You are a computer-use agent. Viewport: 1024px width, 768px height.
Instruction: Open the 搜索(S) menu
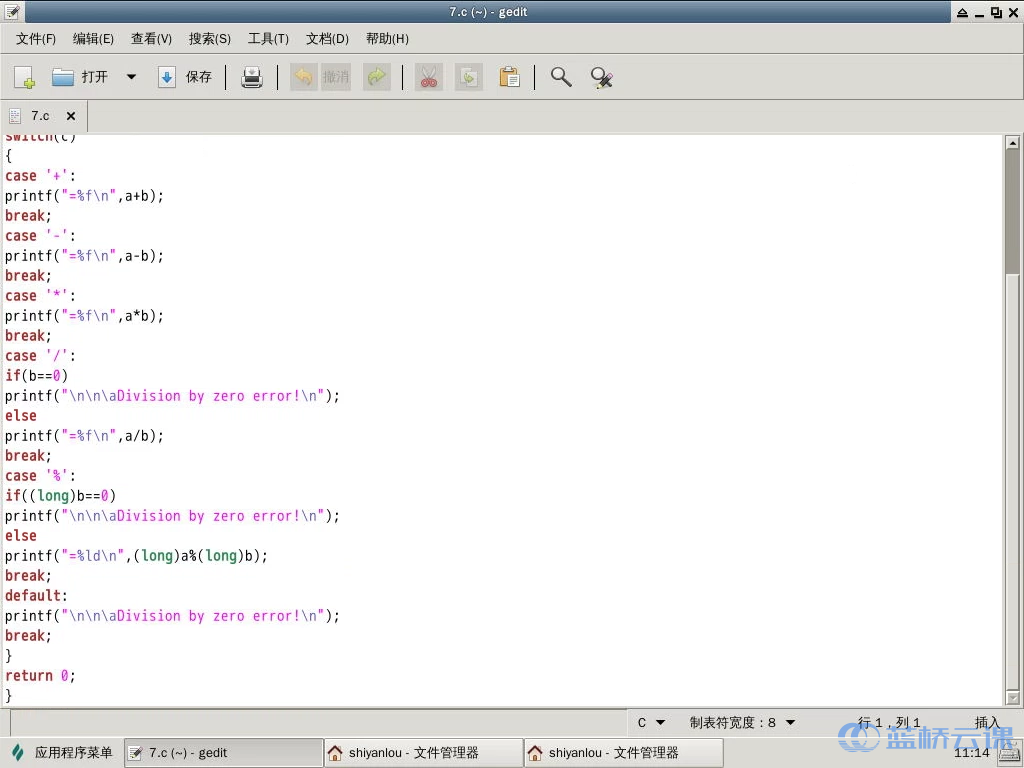click(x=209, y=39)
